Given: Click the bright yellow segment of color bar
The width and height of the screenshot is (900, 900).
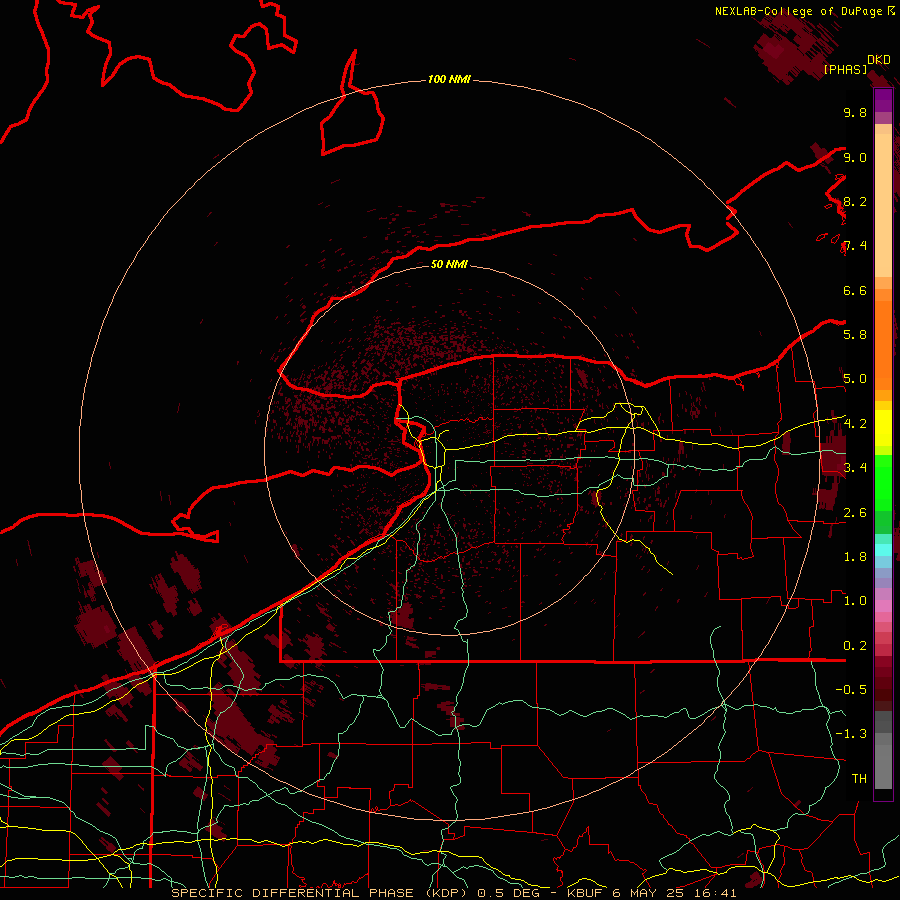Looking at the screenshot, I should coord(883,428).
